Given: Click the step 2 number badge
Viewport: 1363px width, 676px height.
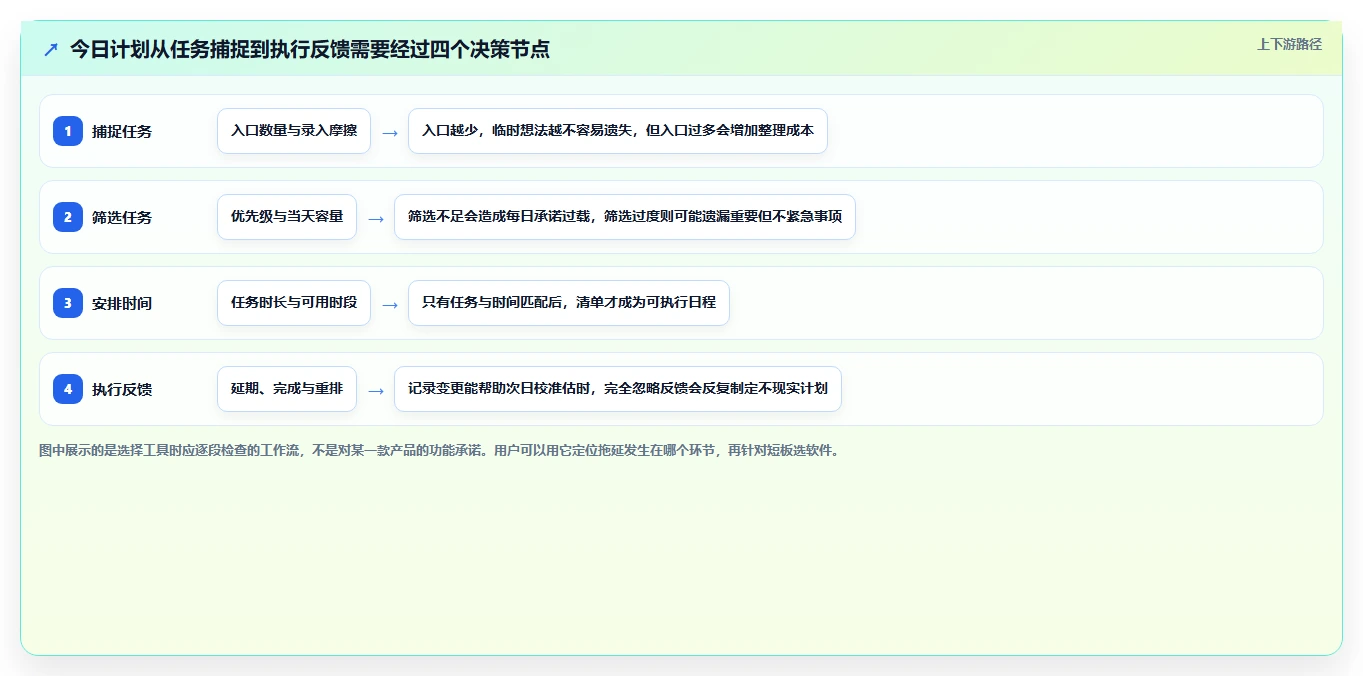Looking at the screenshot, I should pos(68,217).
